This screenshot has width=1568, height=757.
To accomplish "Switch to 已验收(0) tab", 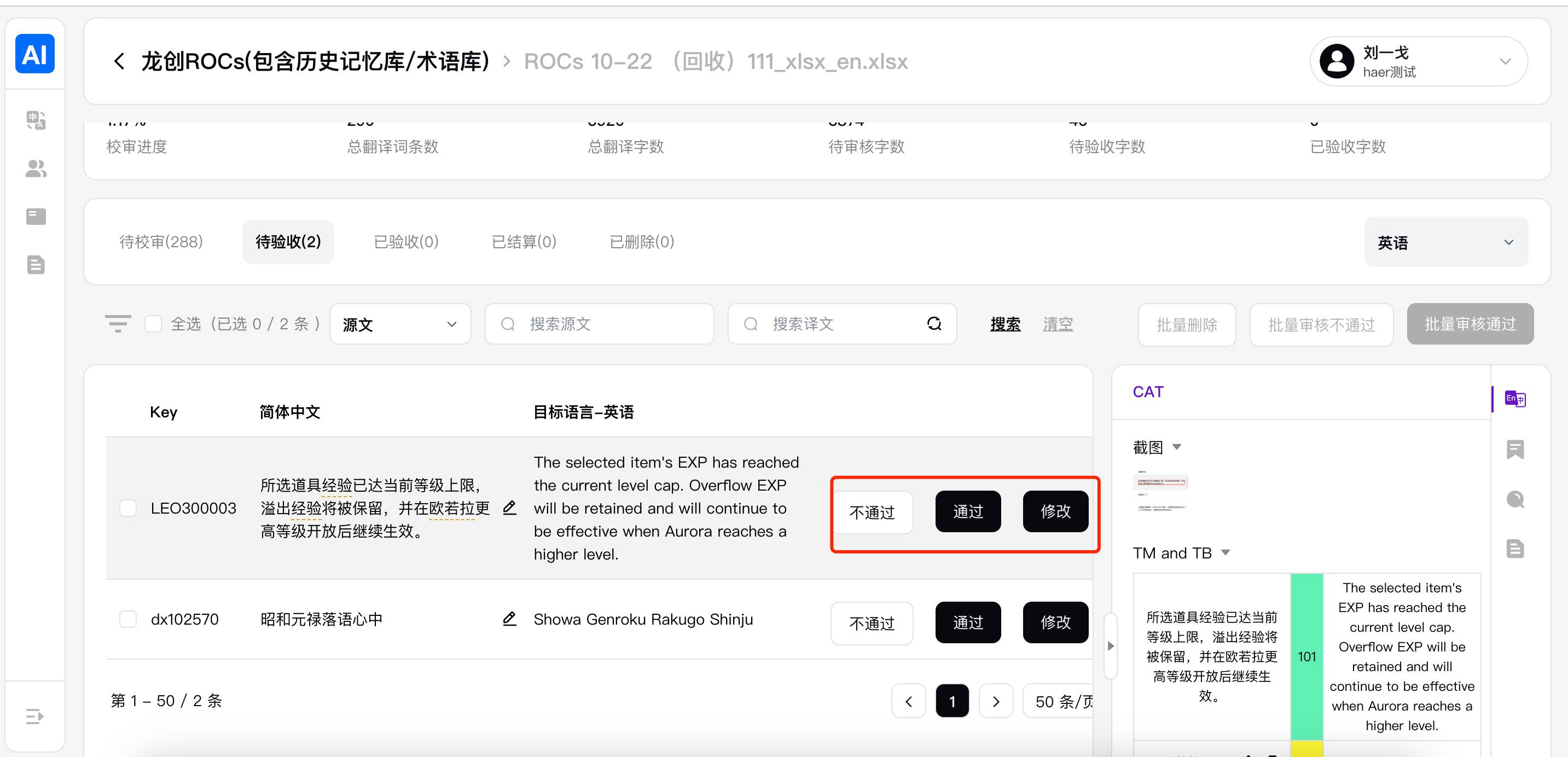I will coord(406,242).
